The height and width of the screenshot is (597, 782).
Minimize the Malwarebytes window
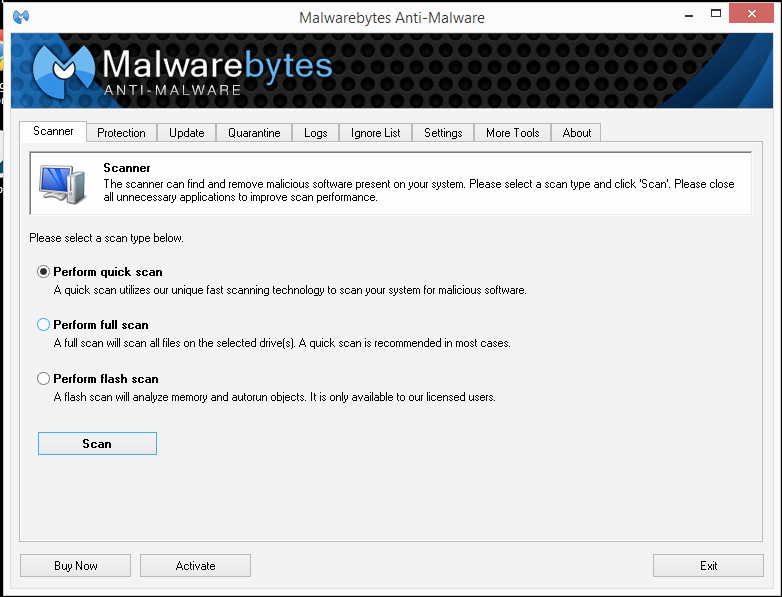click(689, 14)
